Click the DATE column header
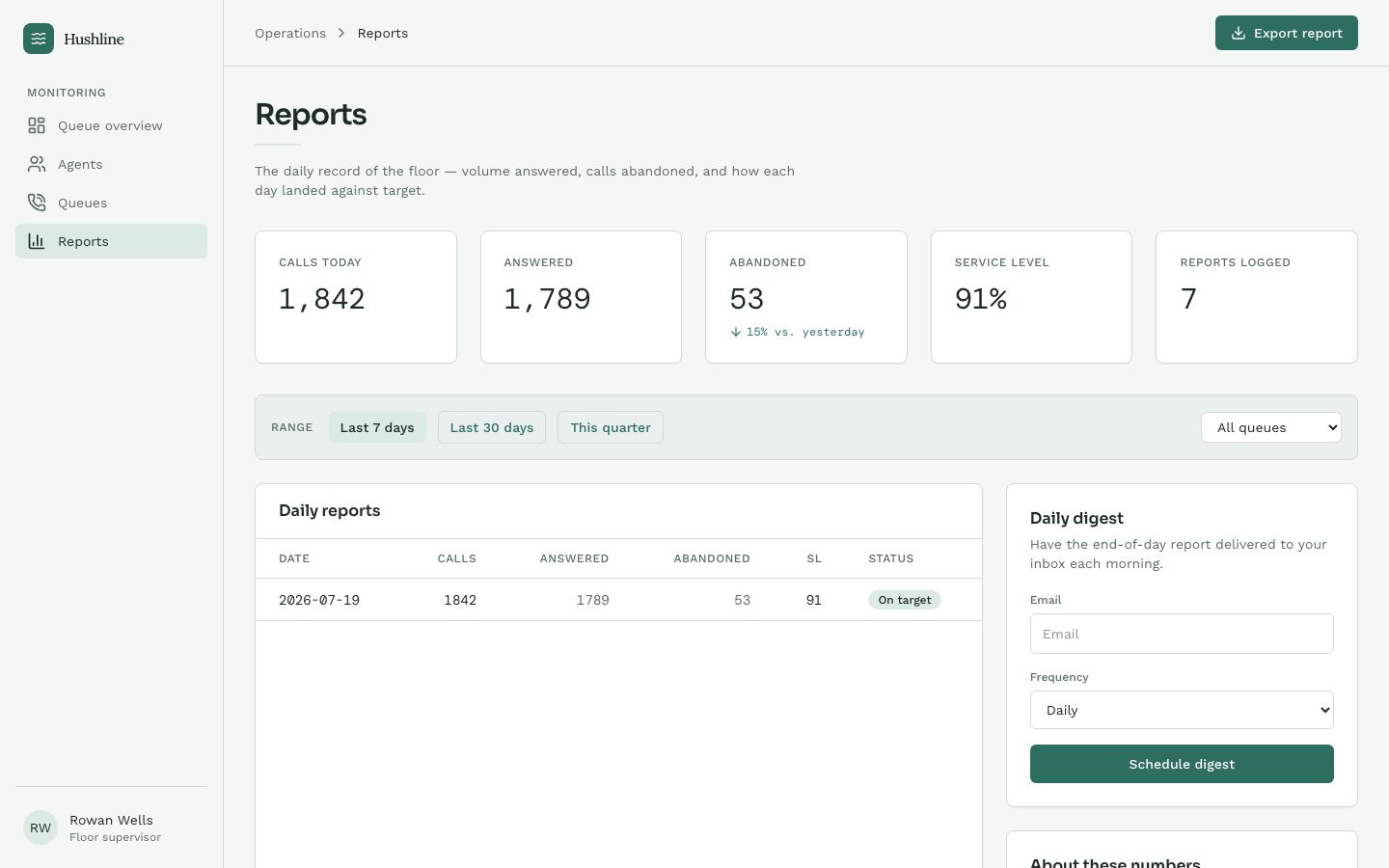Viewport: 1389px width, 868px height. [x=294, y=558]
